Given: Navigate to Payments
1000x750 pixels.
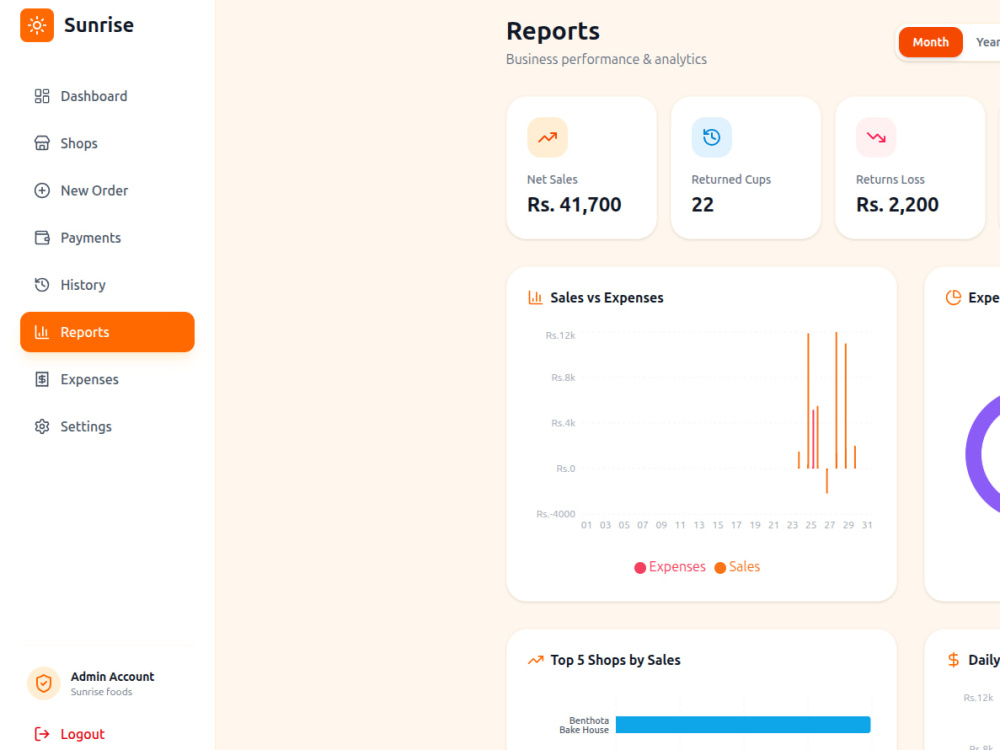Looking at the screenshot, I should 107,238.
